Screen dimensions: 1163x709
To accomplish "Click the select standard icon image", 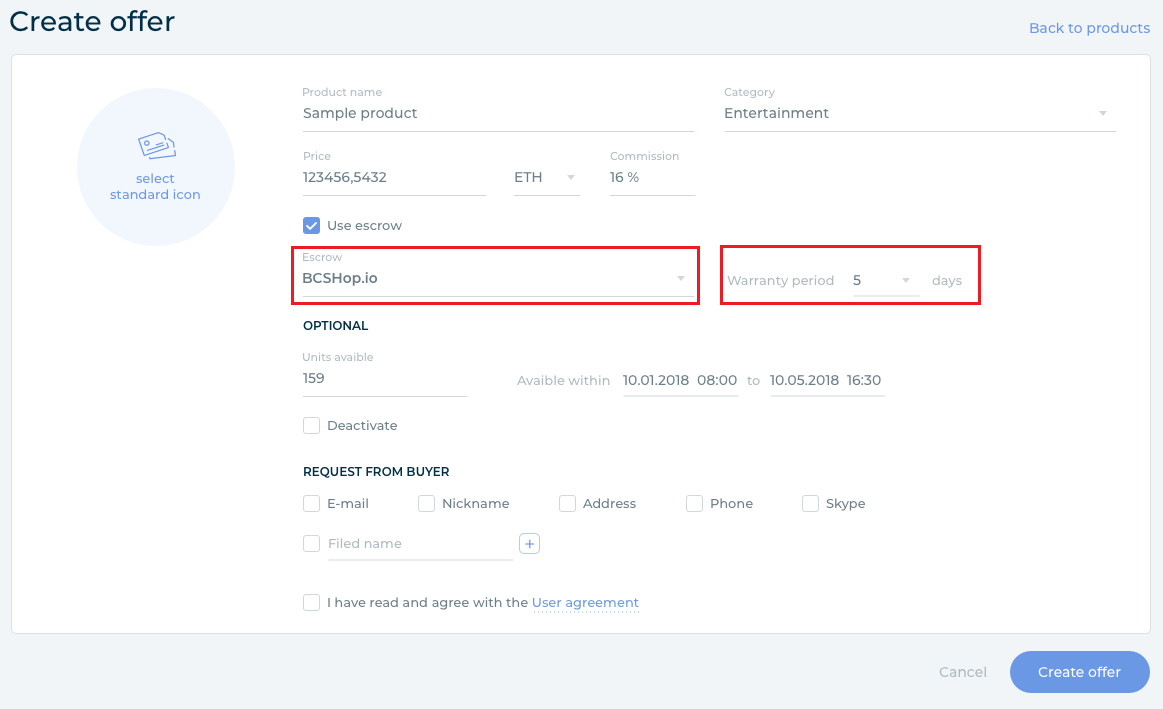I will [156, 167].
